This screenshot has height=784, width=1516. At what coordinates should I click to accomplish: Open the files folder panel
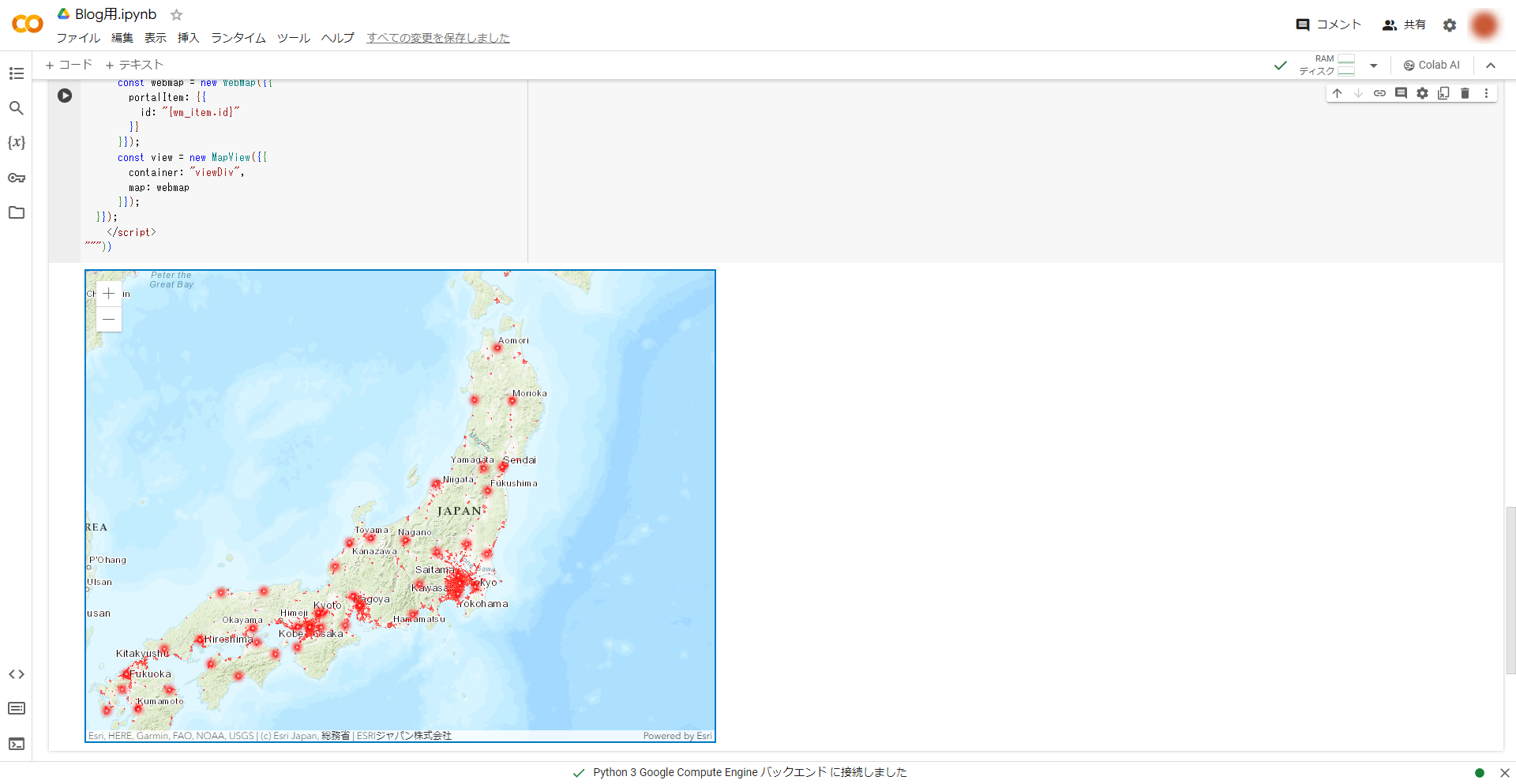click(x=17, y=212)
